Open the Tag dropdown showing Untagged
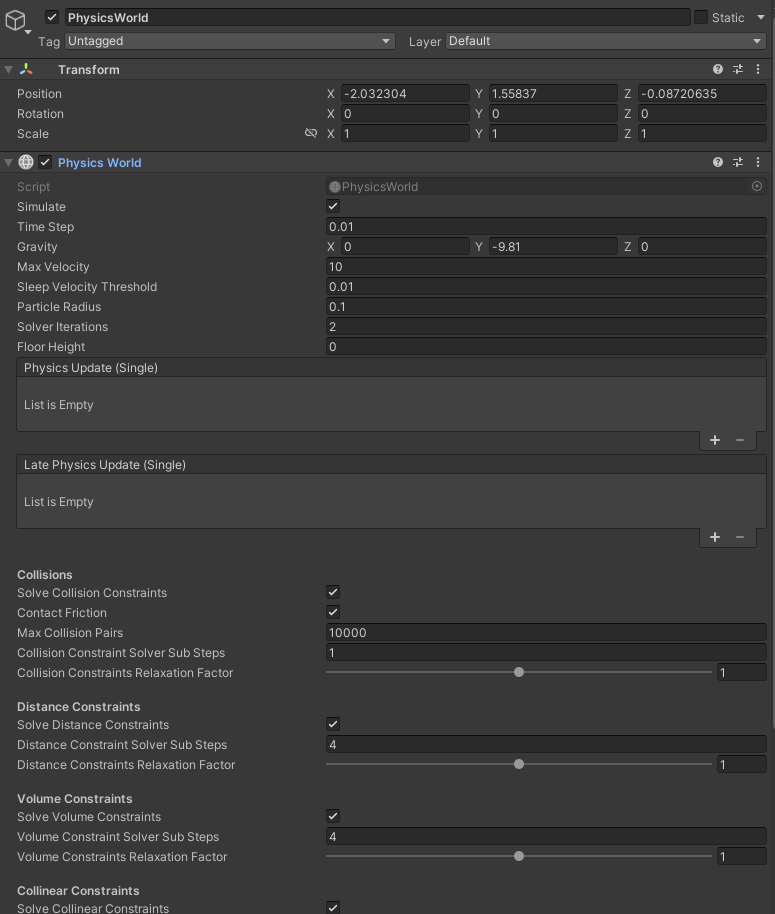This screenshot has height=914, width=775. coord(229,41)
